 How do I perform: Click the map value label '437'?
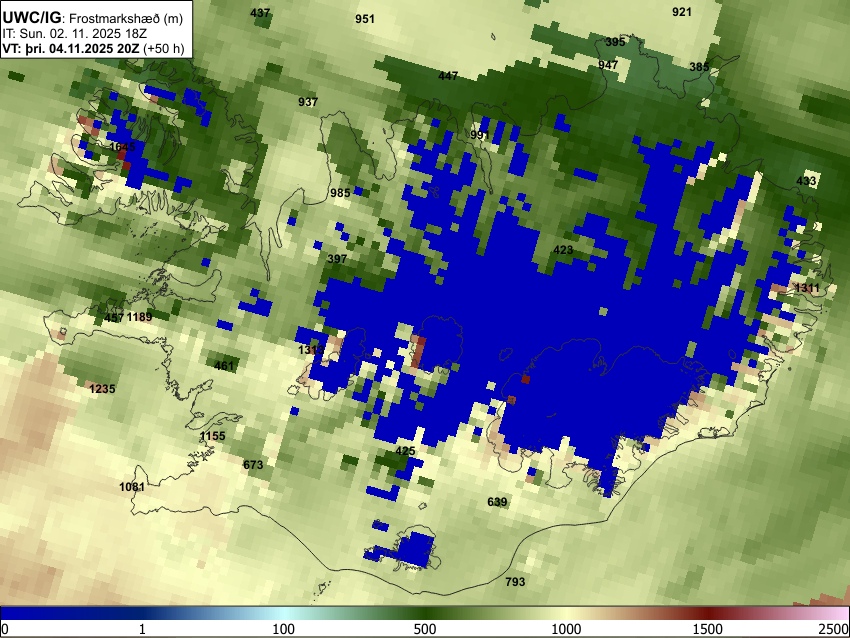(x=260, y=12)
